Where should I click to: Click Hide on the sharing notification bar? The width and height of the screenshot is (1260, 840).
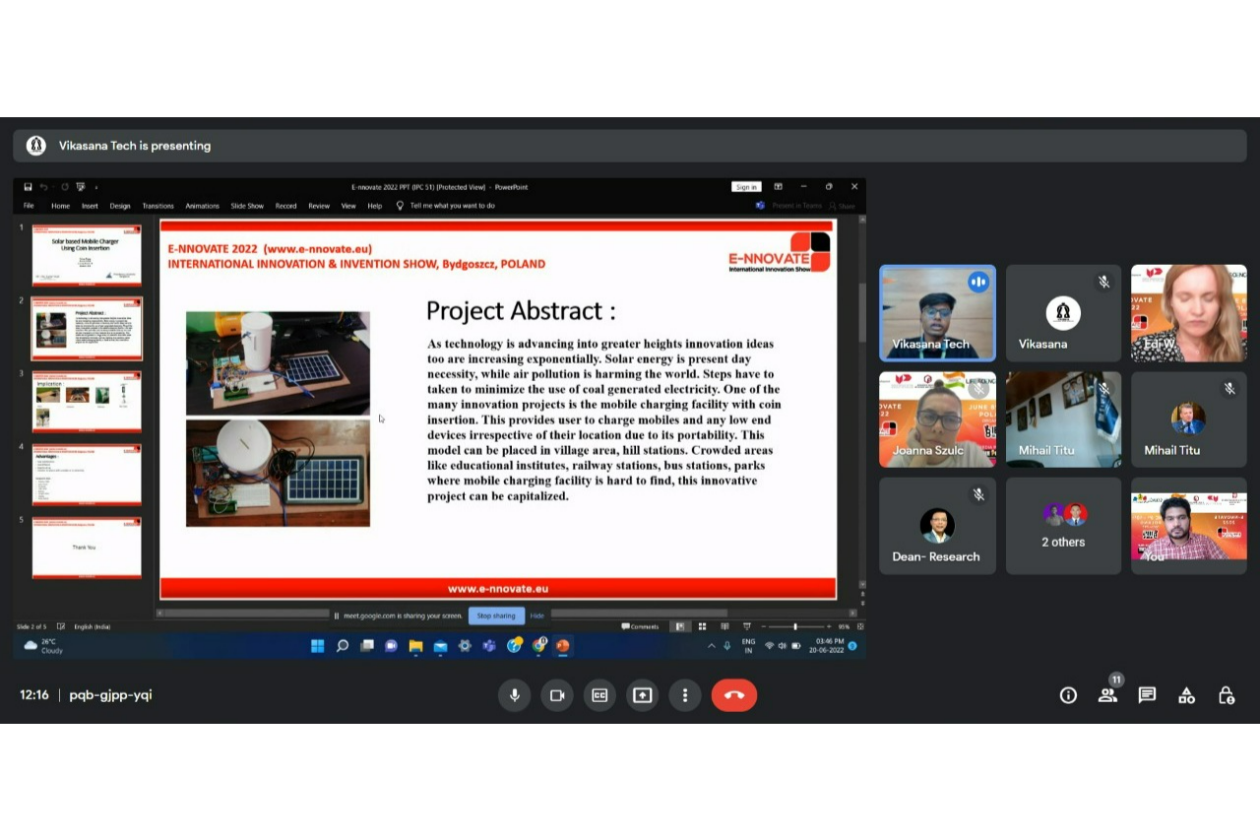(537, 616)
